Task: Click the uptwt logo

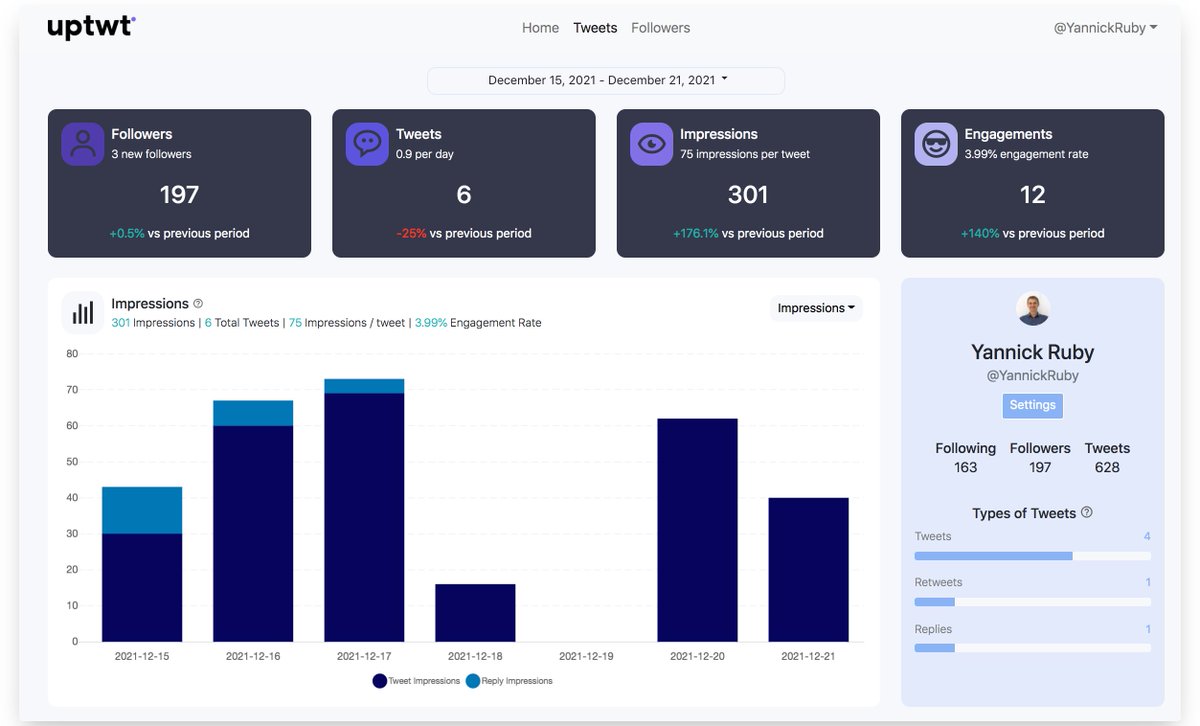Action: point(91,27)
